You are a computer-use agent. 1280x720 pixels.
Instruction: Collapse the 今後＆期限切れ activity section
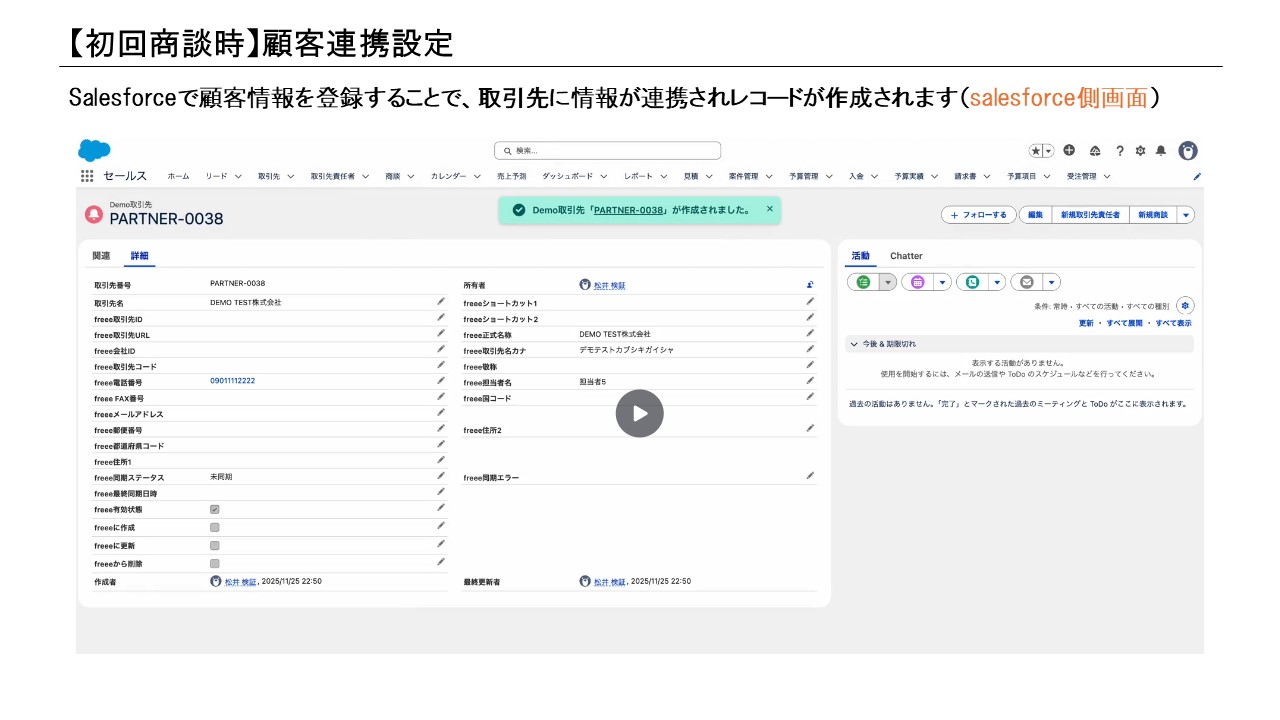855,343
